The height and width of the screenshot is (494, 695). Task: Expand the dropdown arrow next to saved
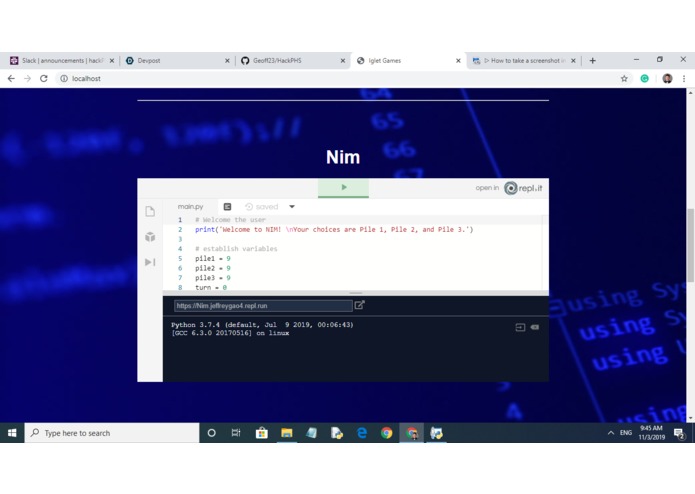point(292,206)
